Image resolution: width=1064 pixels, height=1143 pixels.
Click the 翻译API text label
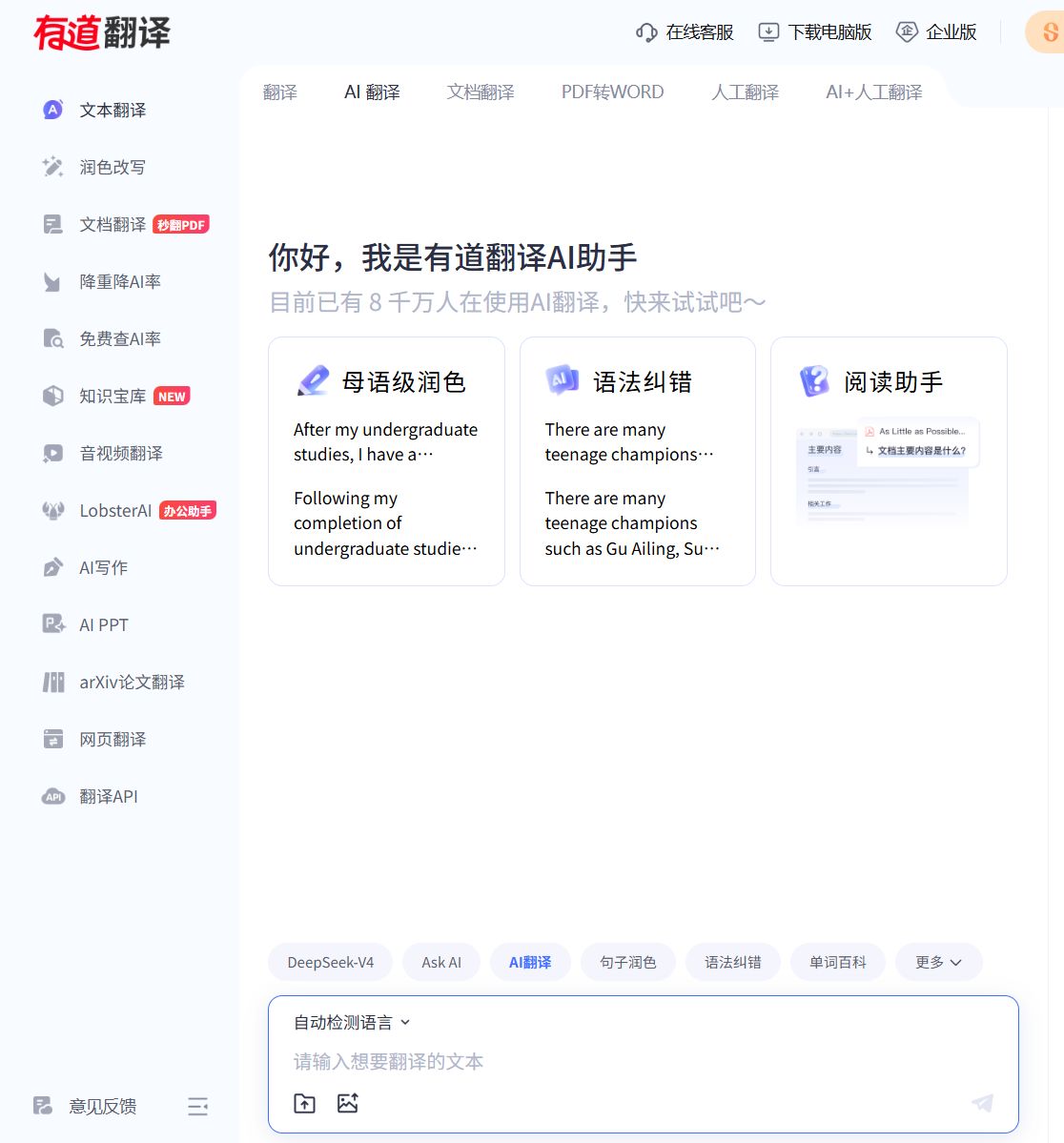click(x=109, y=797)
